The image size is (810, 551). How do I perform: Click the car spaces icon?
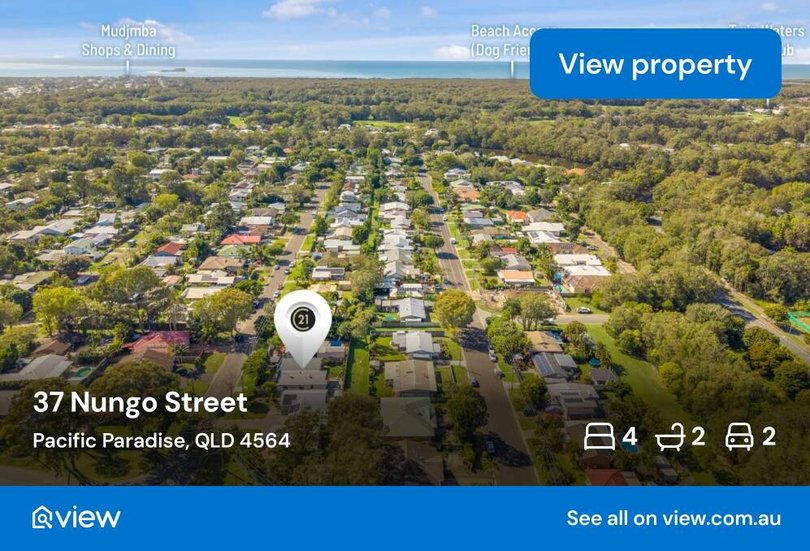(739, 437)
